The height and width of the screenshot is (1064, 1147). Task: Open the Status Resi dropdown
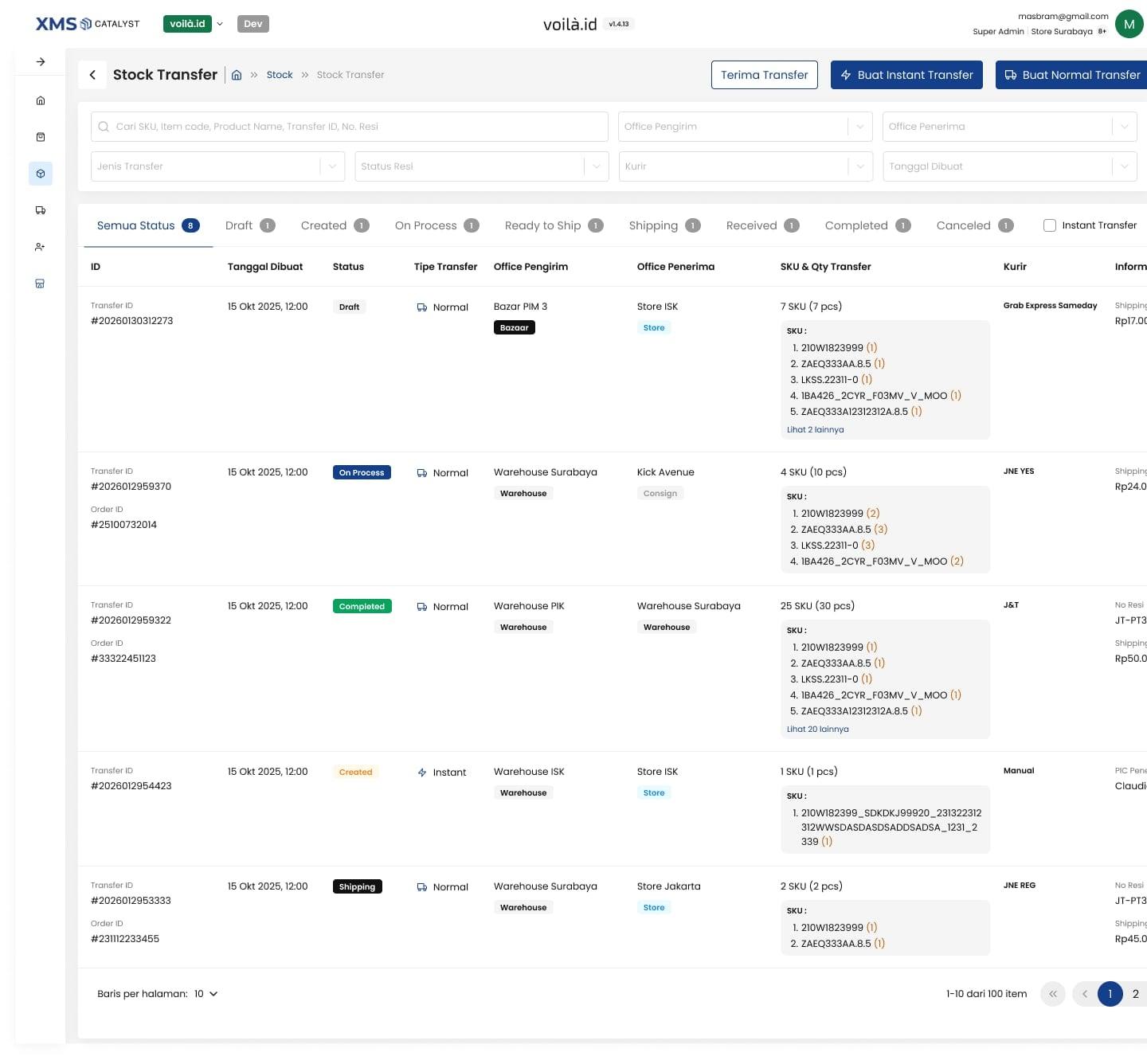[x=481, y=166]
